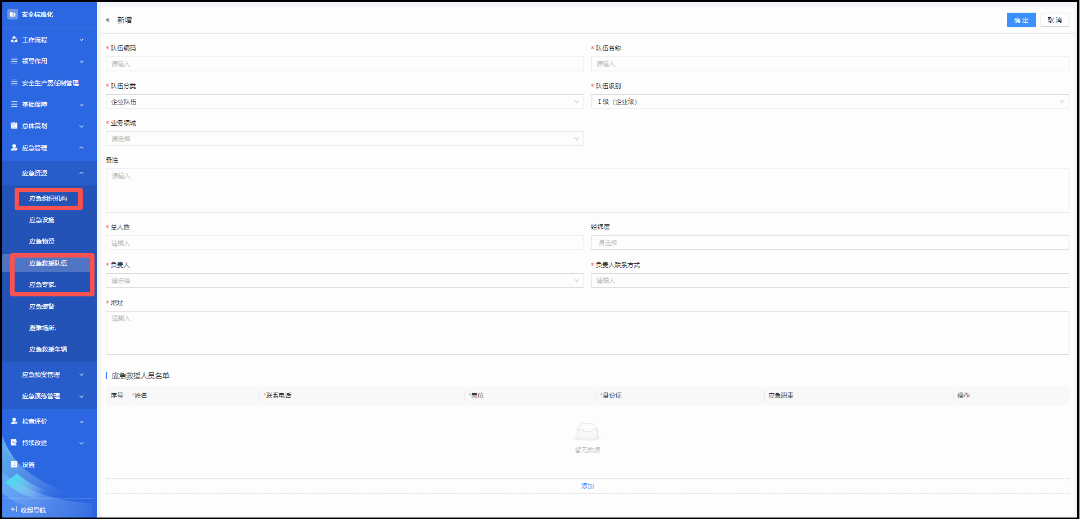
Task: Click the 应急管理 person icon
Action: [x=14, y=147]
